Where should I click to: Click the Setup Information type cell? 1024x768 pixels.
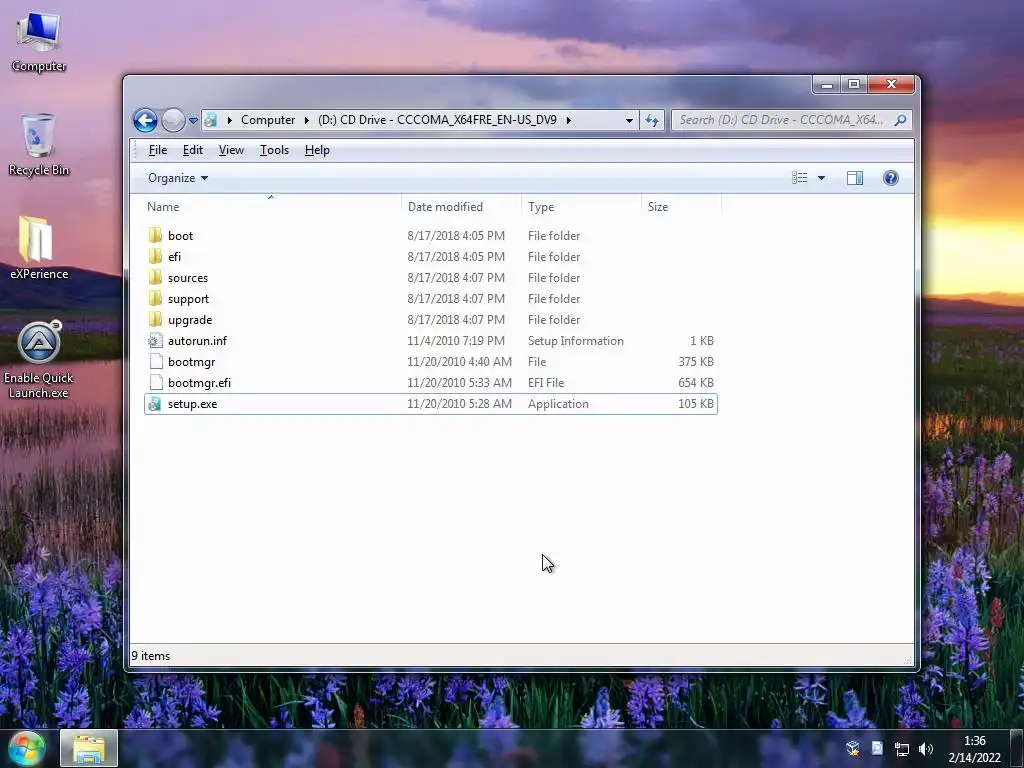pyautogui.click(x=575, y=341)
